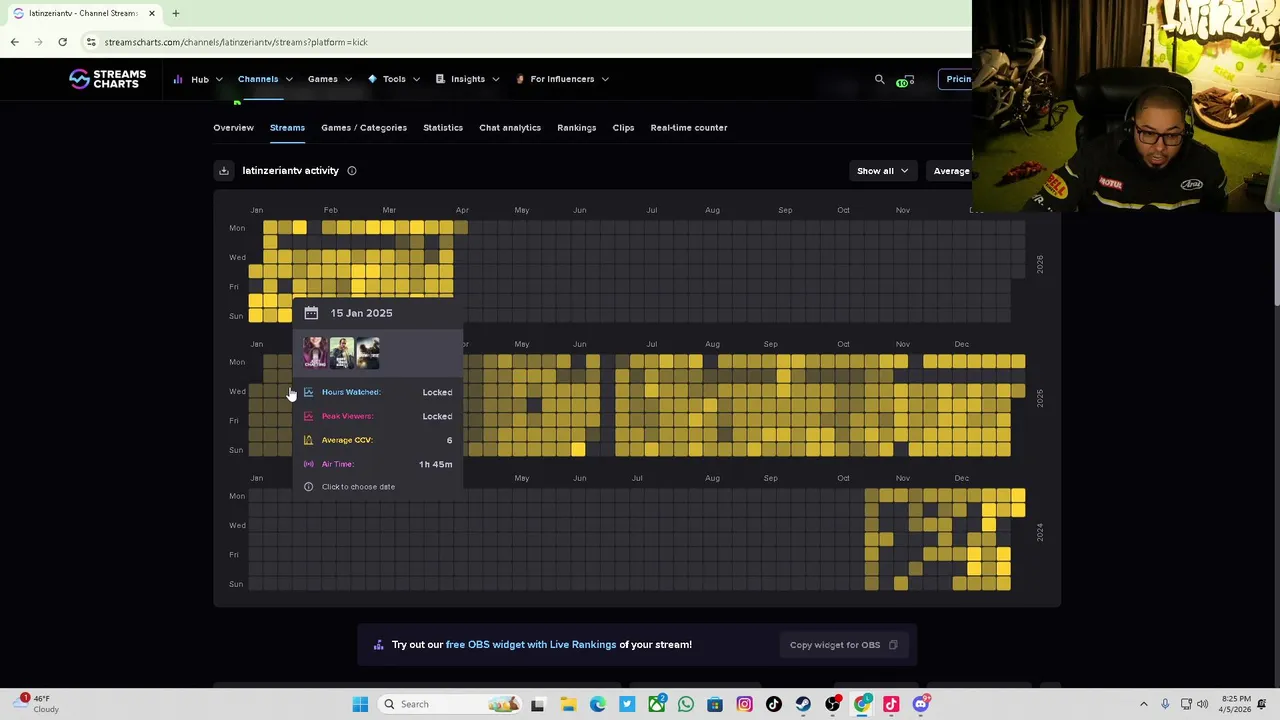The image size is (1280, 720).
Task: Open the Streams Charts home logo
Action: pyautogui.click(x=107, y=79)
